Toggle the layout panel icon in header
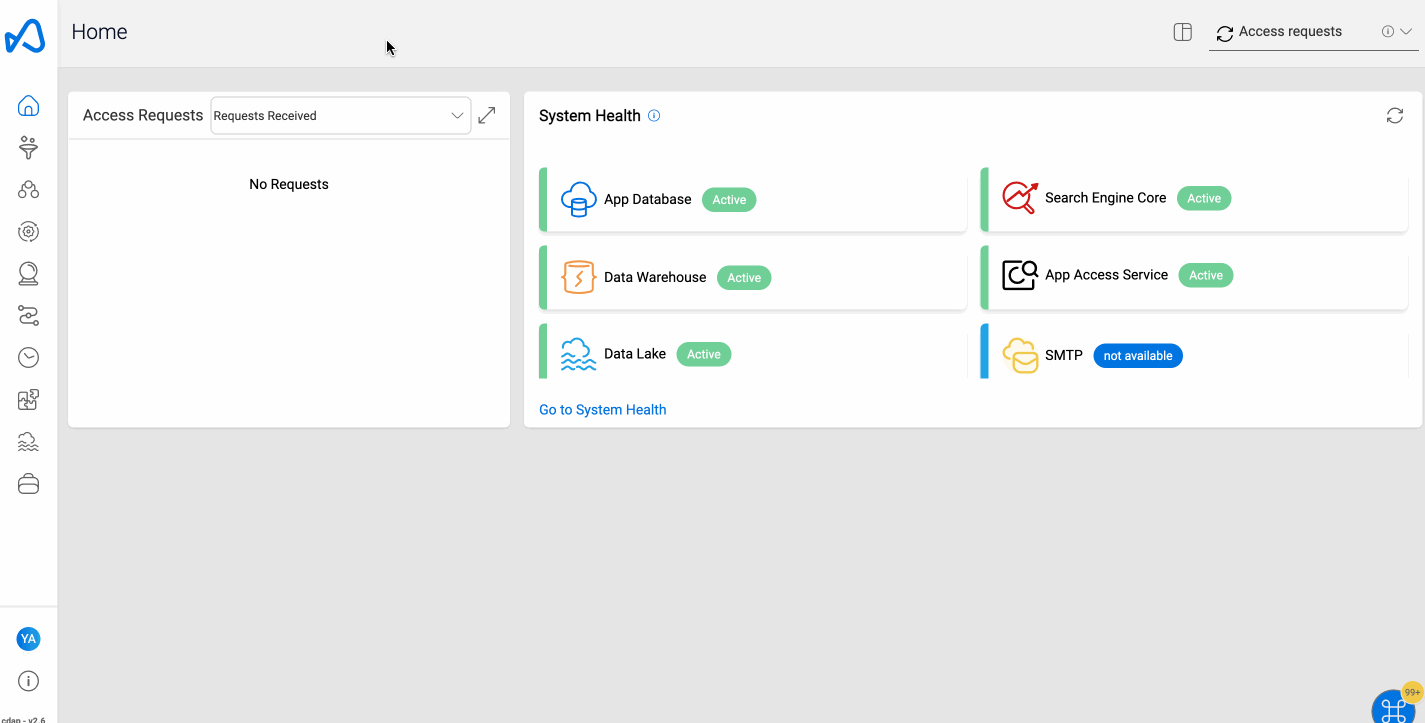 click(x=1182, y=32)
